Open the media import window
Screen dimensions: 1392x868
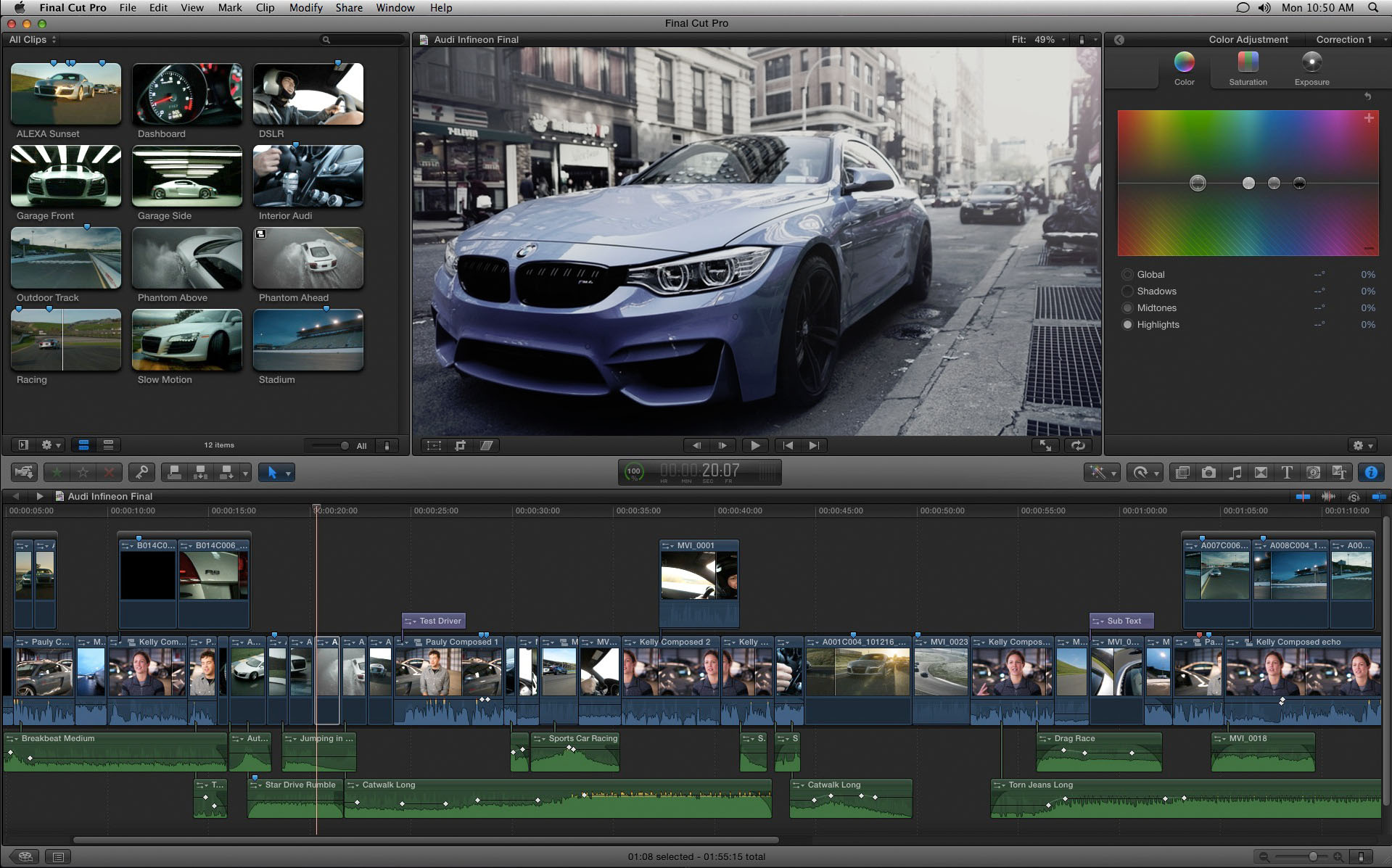pyautogui.click(x=25, y=473)
